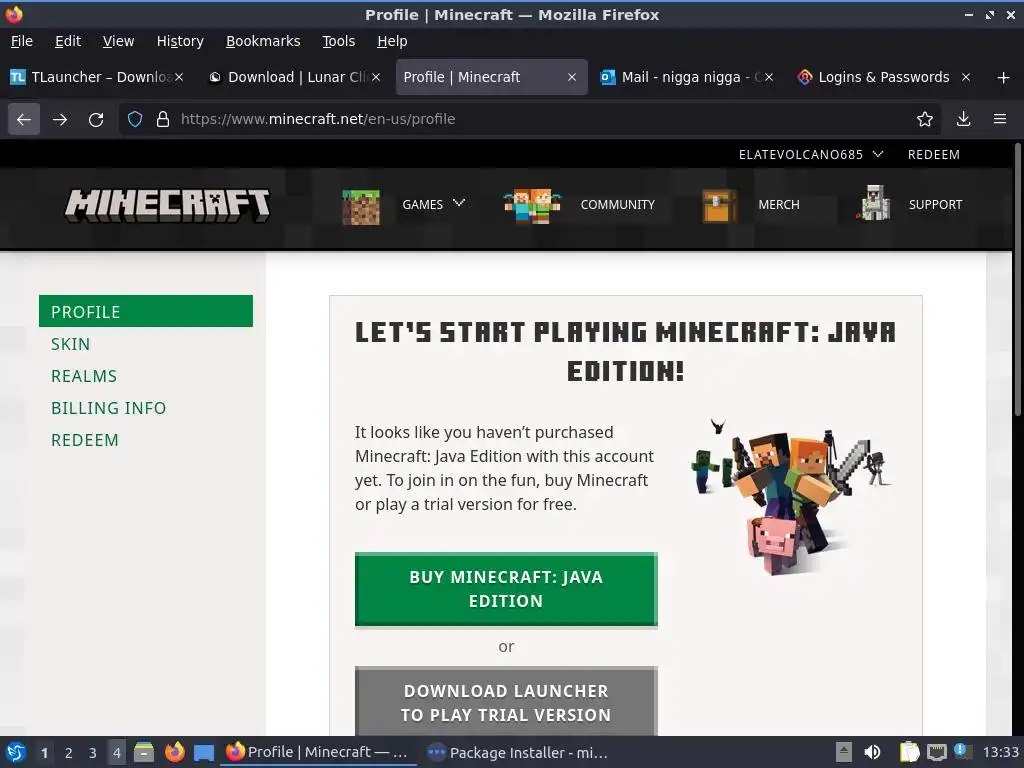
Task: Open the Community navigation link
Action: pyautogui.click(x=617, y=204)
